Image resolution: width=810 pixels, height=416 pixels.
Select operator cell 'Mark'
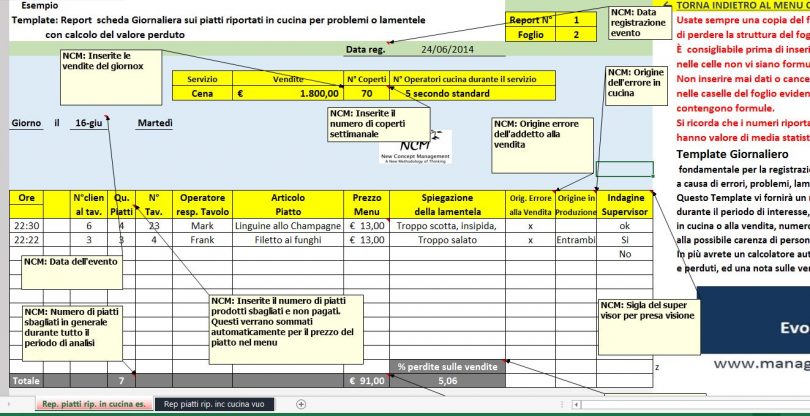click(x=202, y=226)
